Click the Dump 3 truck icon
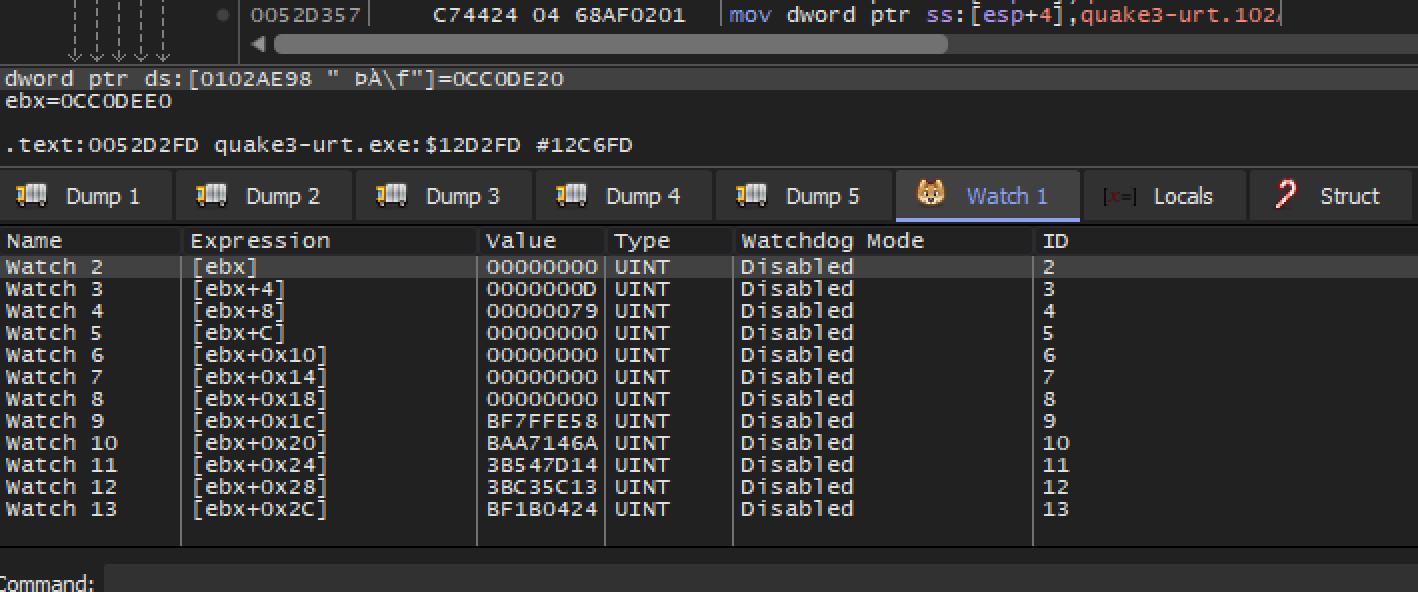The width and height of the screenshot is (1418, 592). click(x=392, y=194)
